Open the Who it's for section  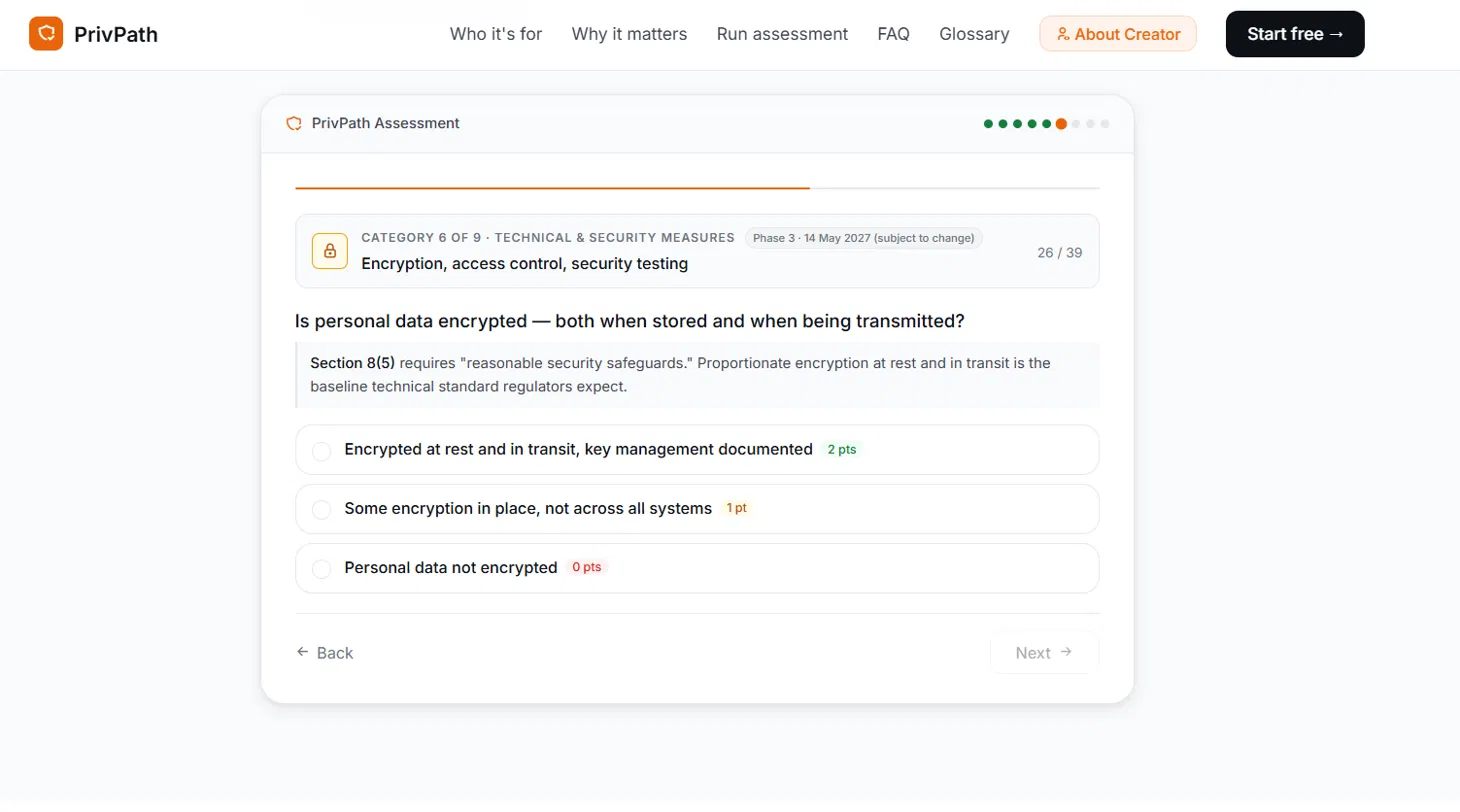tap(496, 34)
